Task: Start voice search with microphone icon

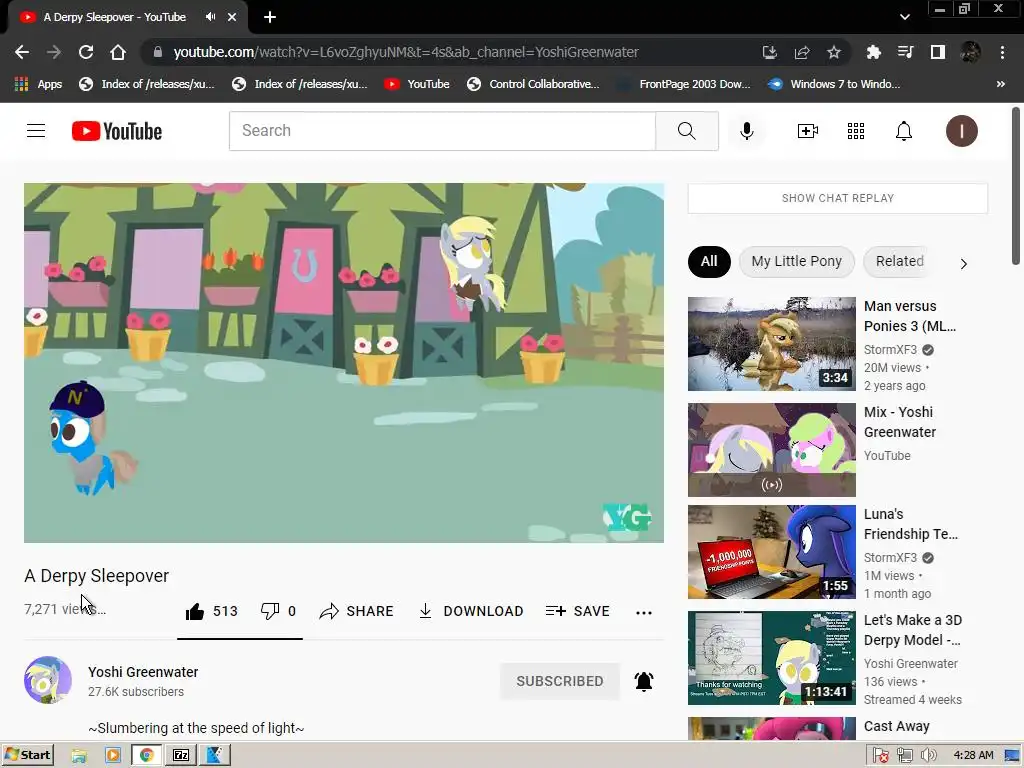Action: (746, 131)
